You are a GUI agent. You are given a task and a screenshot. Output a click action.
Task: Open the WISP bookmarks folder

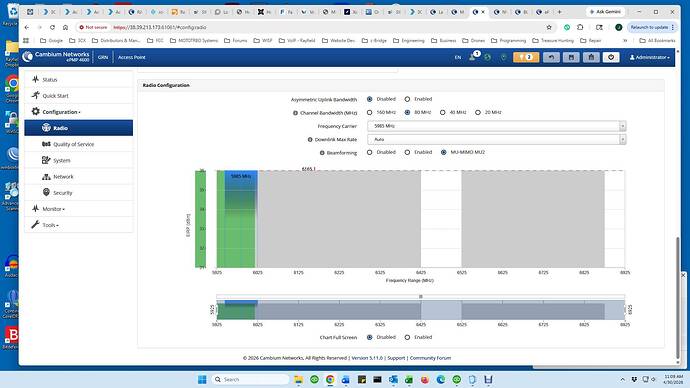coord(263,40)
